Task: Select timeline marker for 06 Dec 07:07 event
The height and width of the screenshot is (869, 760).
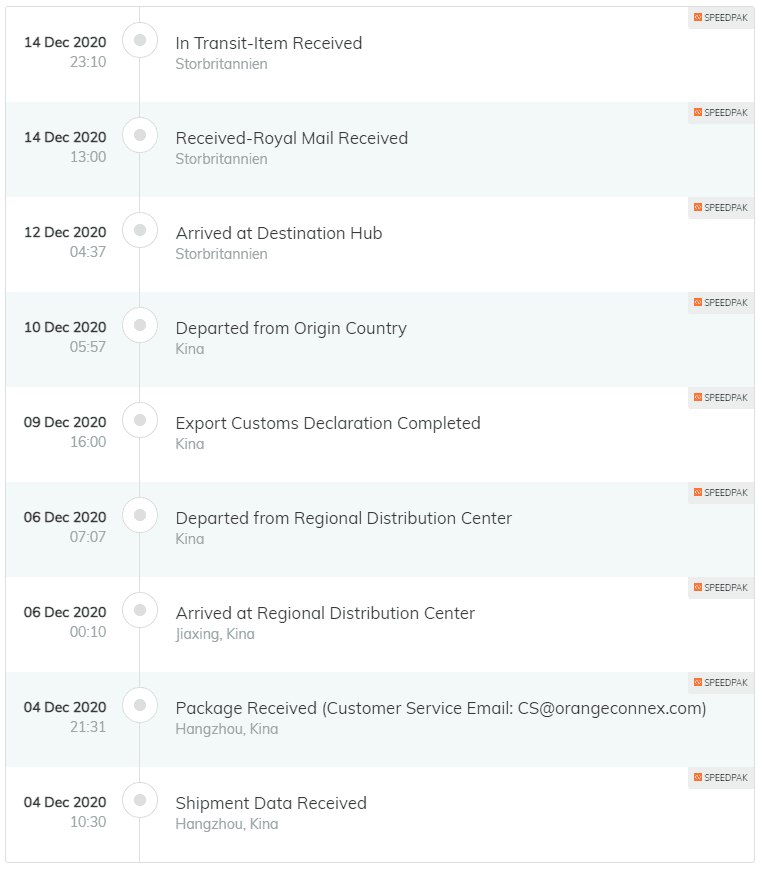Action: coord(140,515)
